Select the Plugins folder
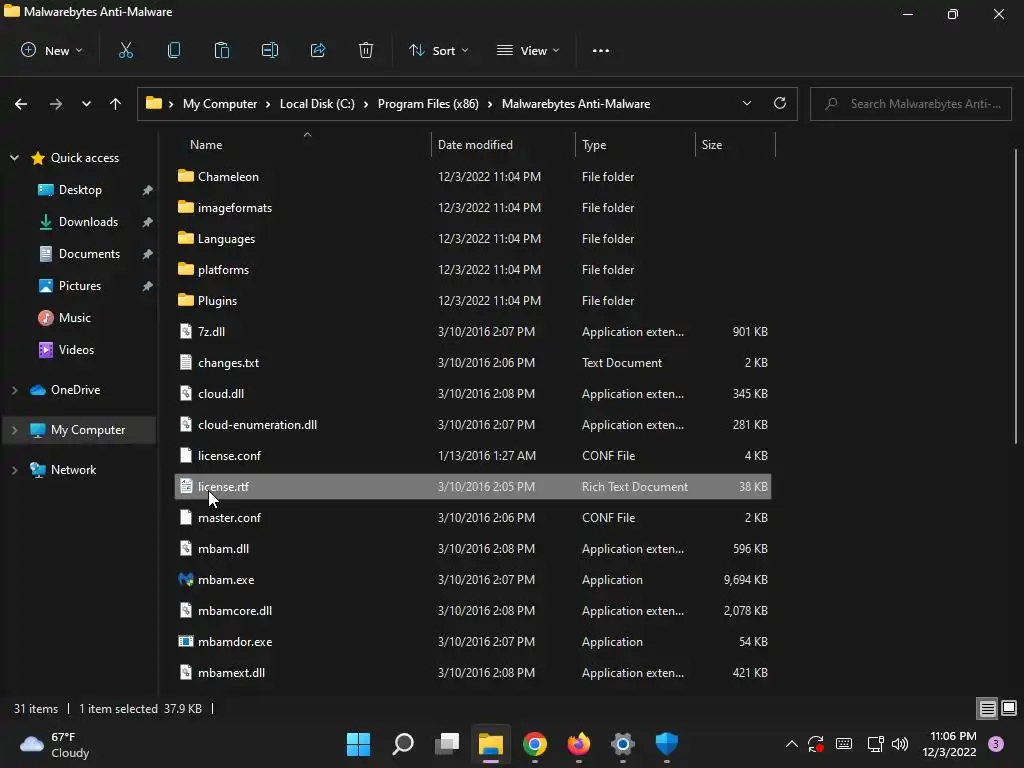Image resolution: width=1024 pixels, height=768 pixels. [x=473, y=301]
